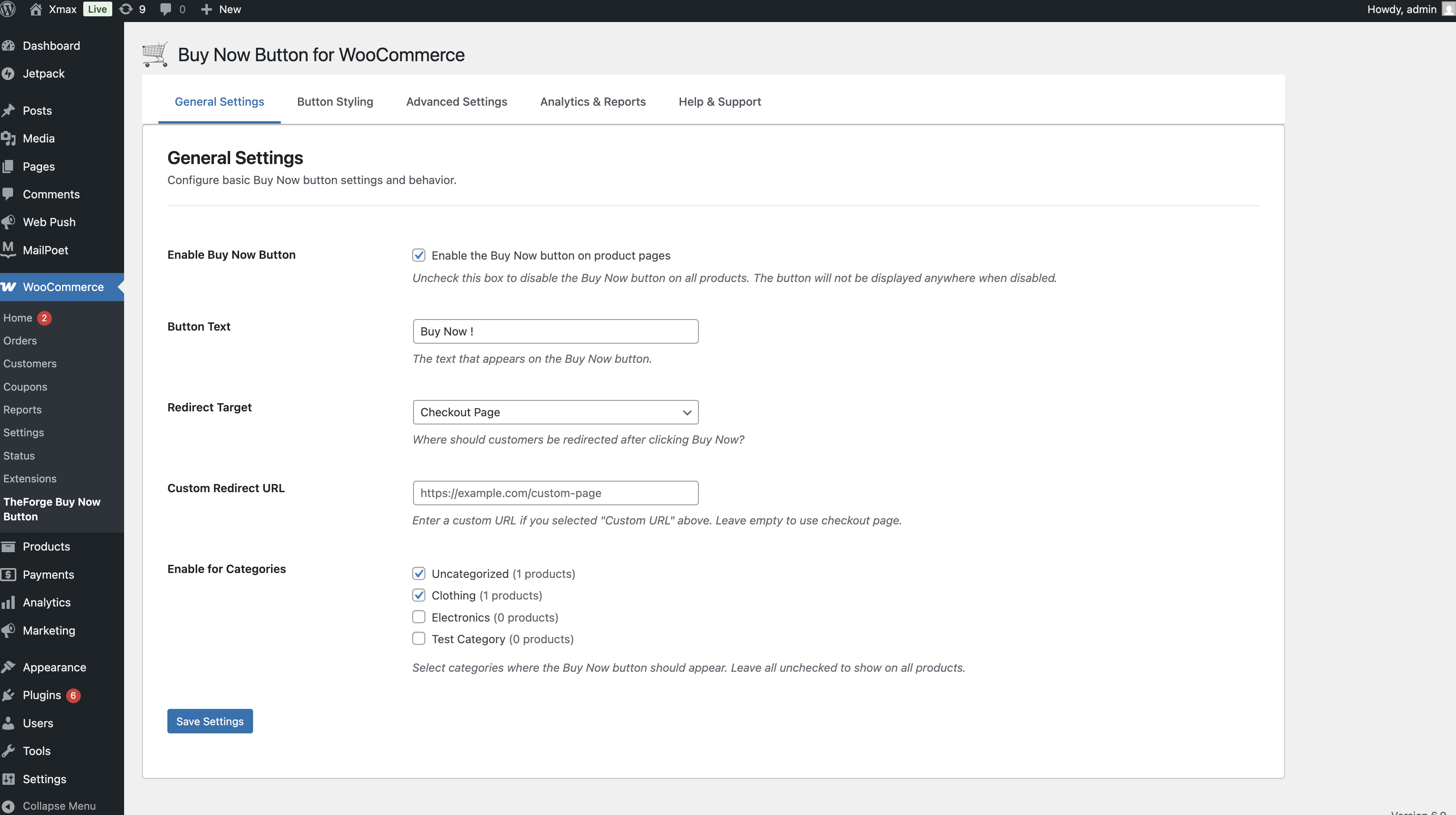
Task: Click the Collapse Menu arrow icon
Action: 8,806
